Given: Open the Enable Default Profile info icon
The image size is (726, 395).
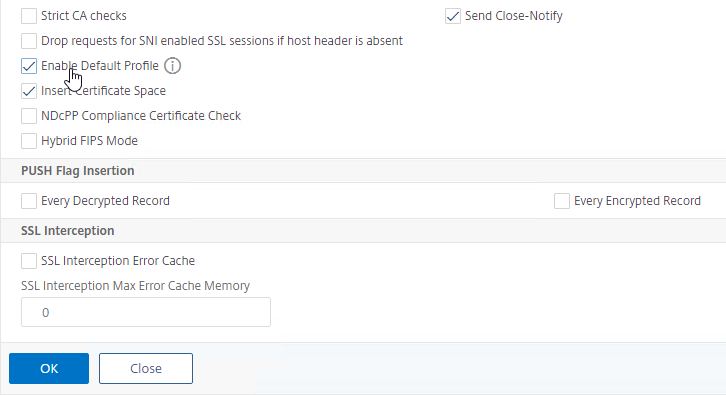Looking at the screenshot, I should coord(173,66).
